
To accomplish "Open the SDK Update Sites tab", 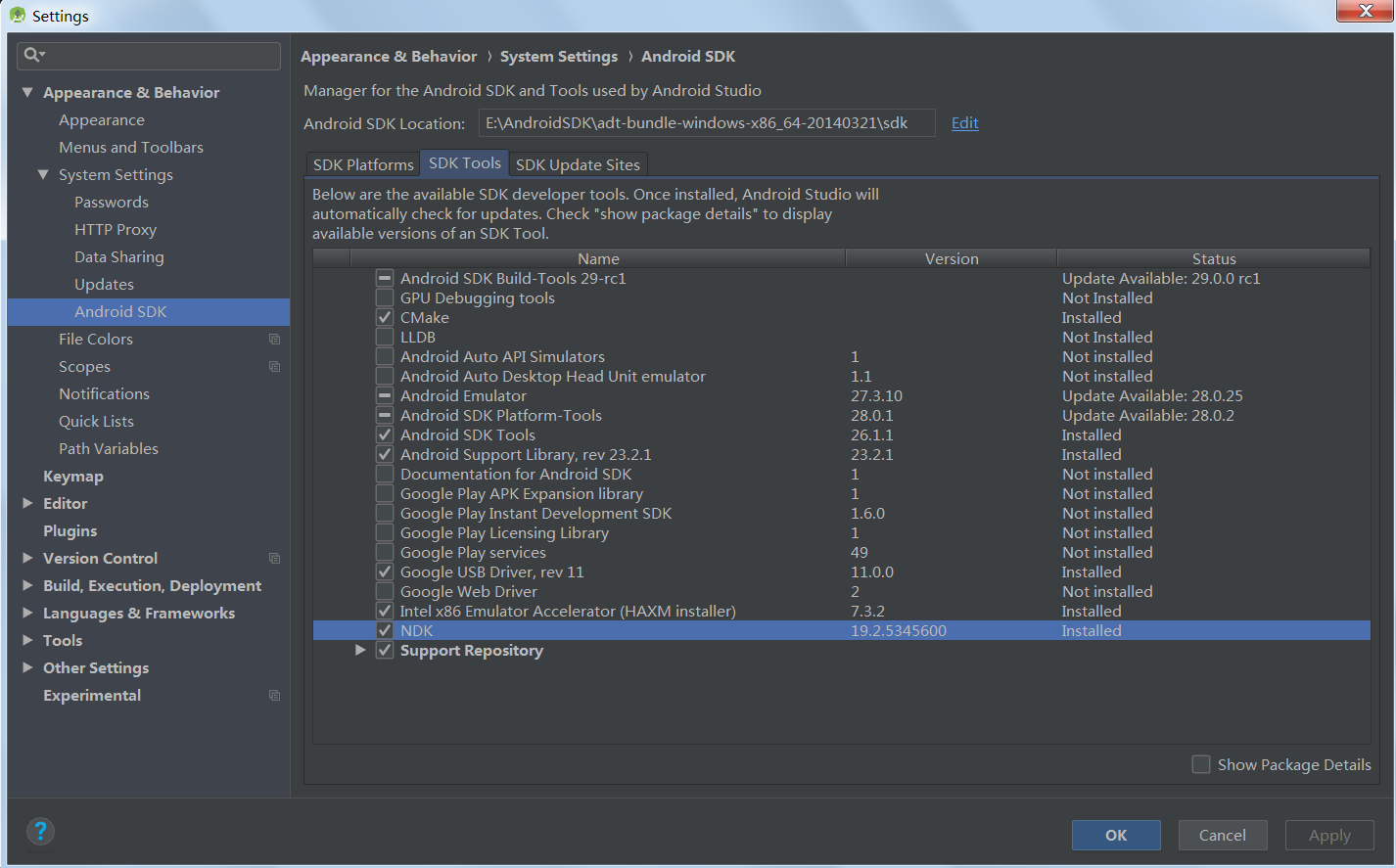I will pos(578,164).
